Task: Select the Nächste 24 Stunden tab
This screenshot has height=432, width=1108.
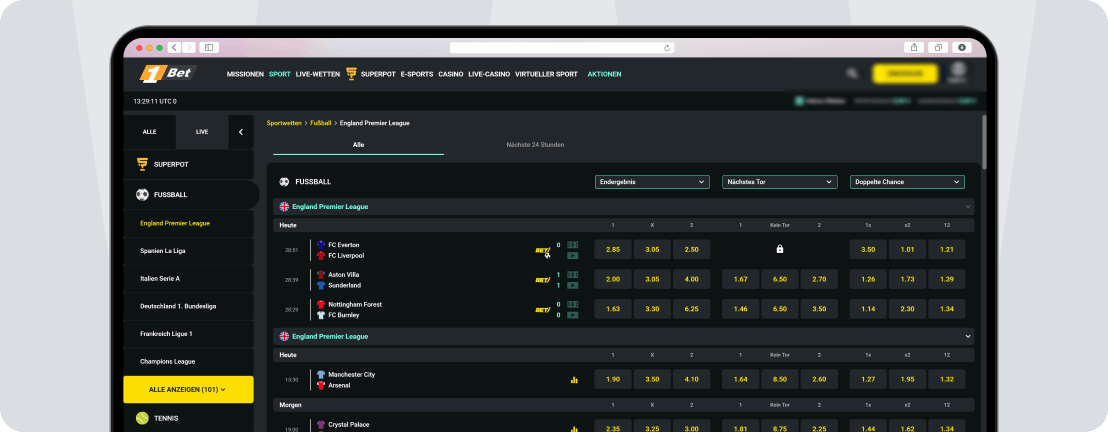Action: pyautogui.click(x=535, y=144)
